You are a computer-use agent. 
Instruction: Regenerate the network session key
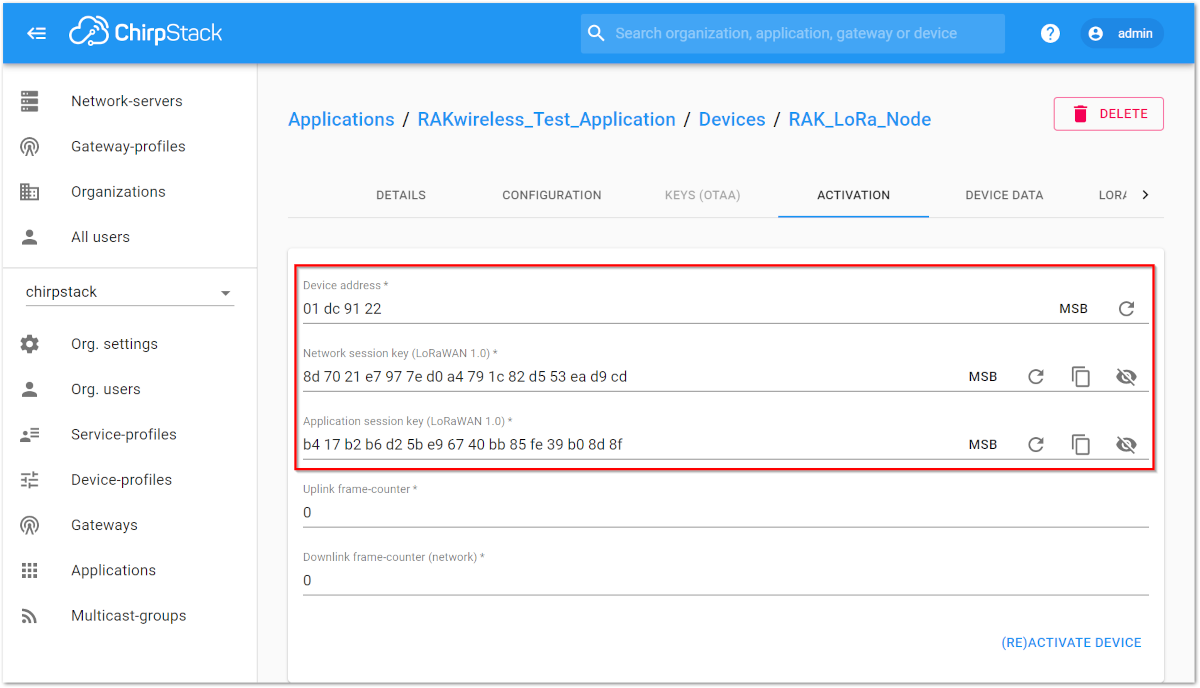1036,377
